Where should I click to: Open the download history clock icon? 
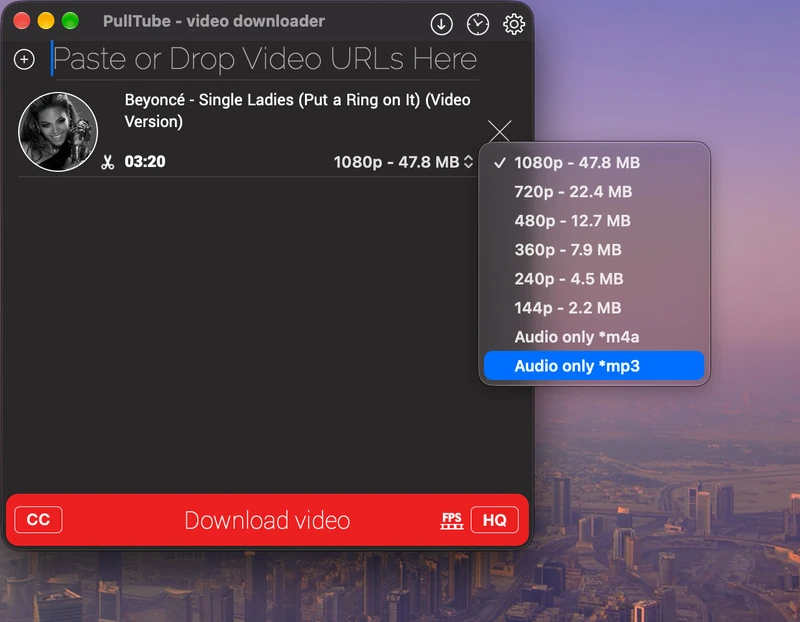click(x=478, y=24)
